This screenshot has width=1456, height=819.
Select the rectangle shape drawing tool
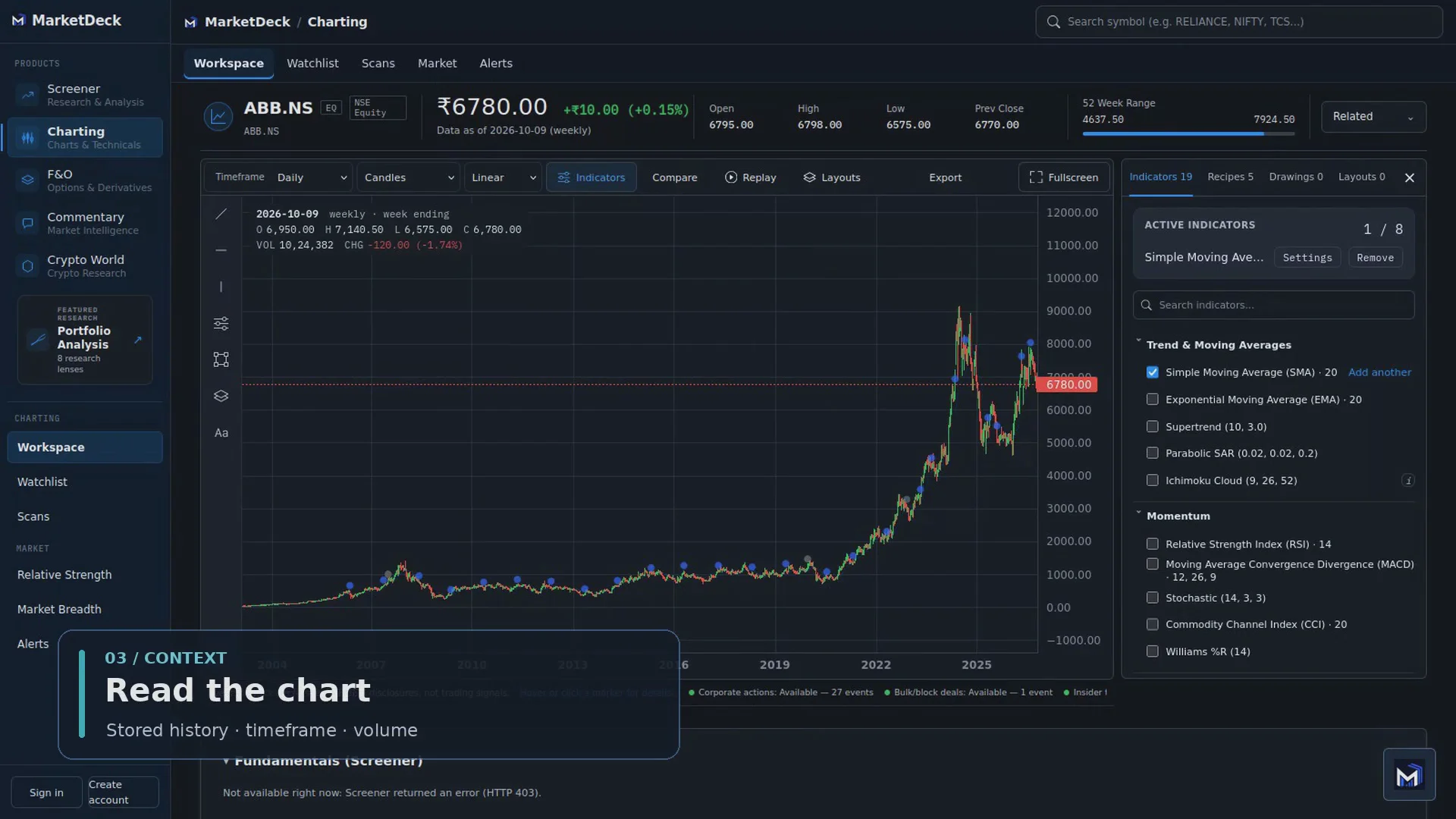pos(221,359)
